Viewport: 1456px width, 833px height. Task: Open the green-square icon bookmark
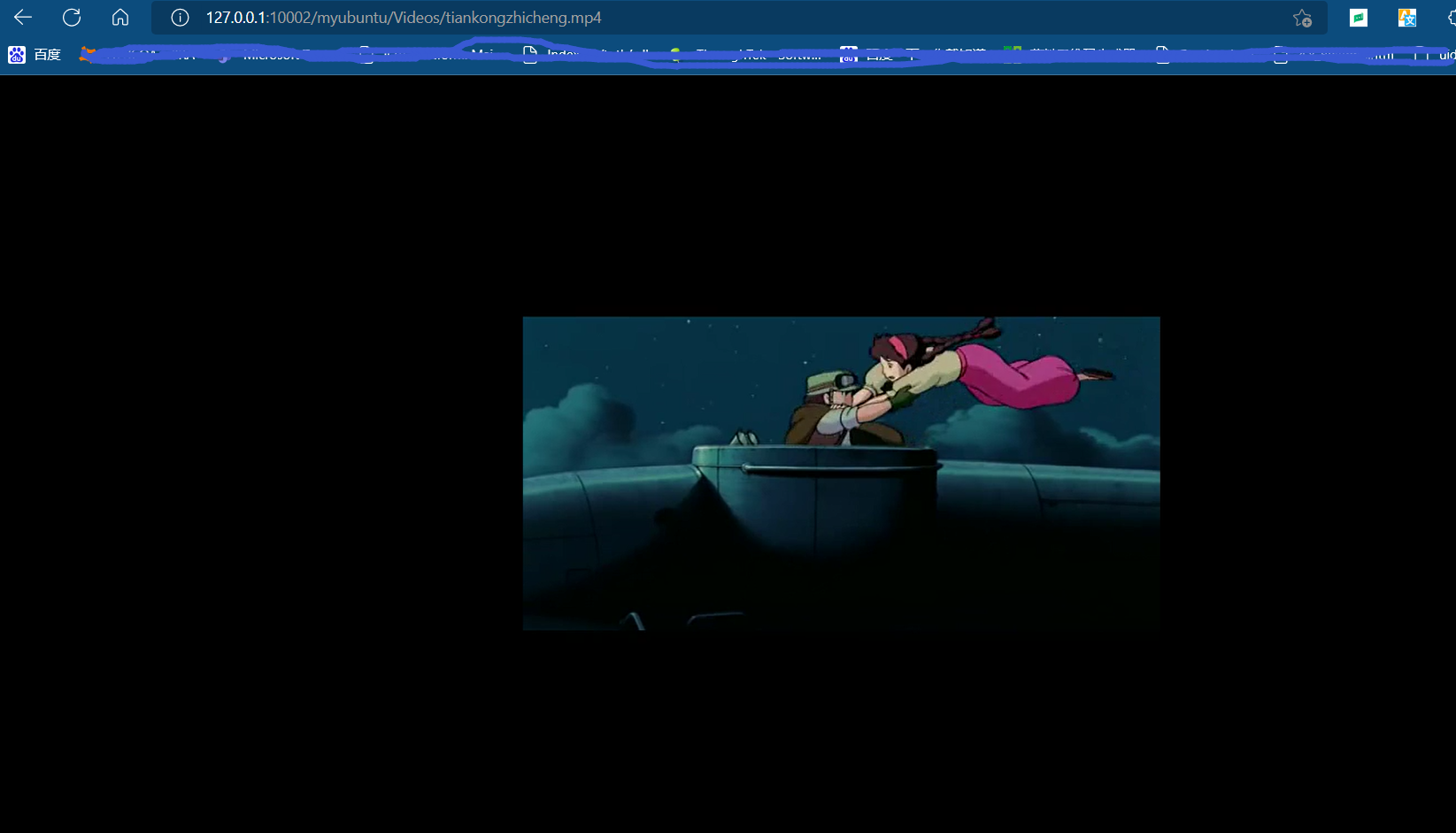[x=1013, y=53]
